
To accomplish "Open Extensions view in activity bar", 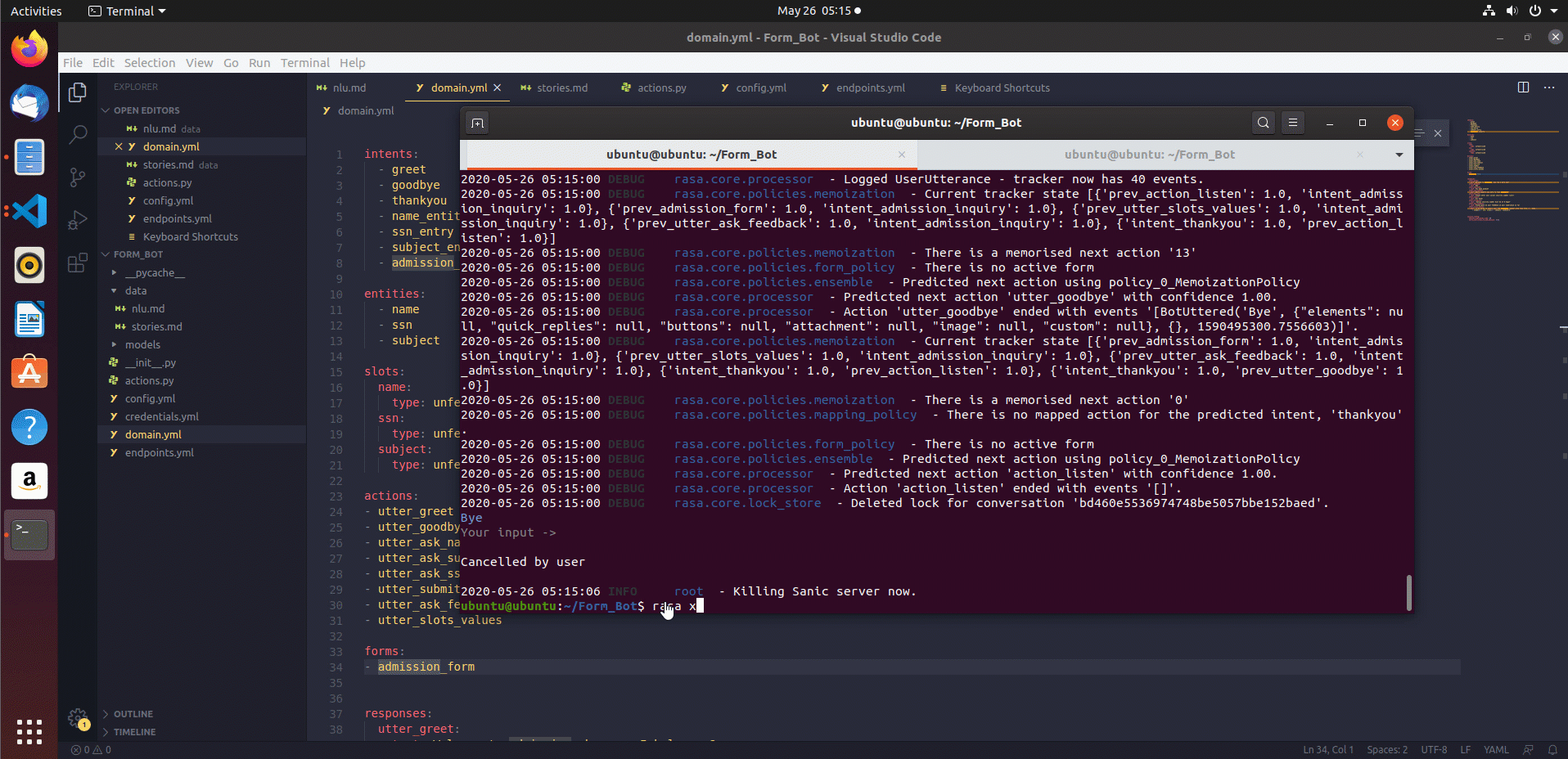I will click(x=78, y=263).
